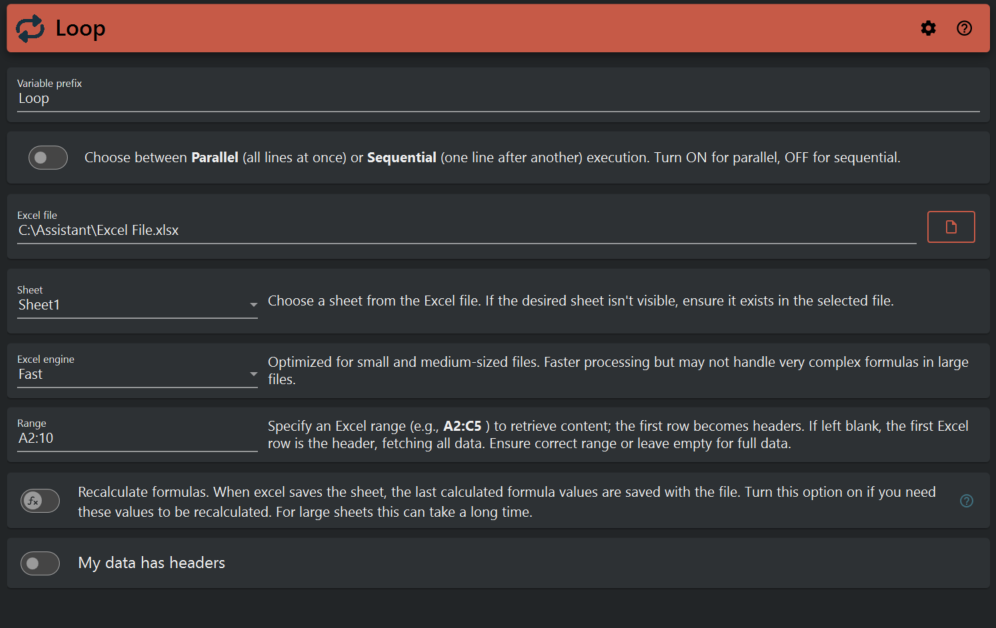Viewport: 996px width, 628px height.
Task: Click the Variable prefix input field
Action: click(x=498, y=99)
